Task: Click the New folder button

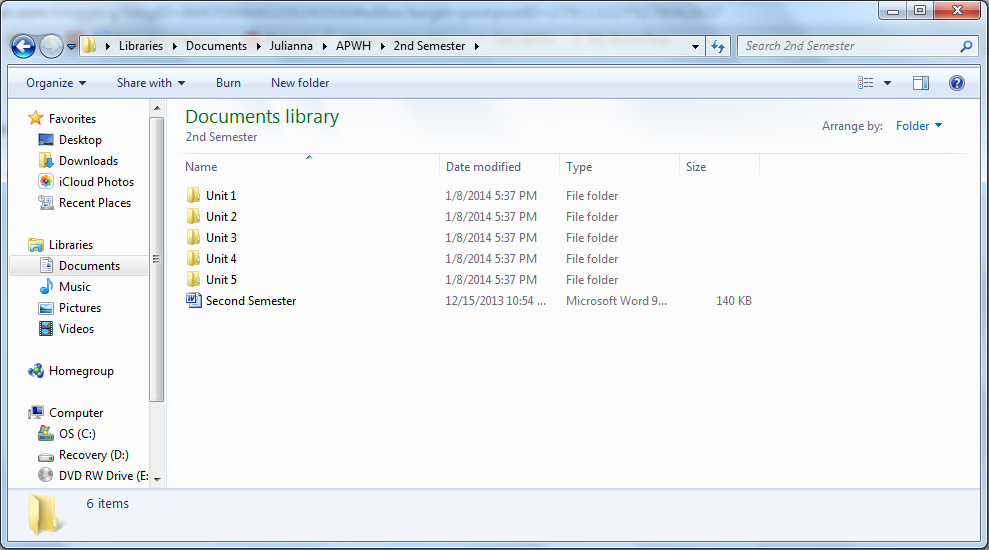Action: click(300, 83)
